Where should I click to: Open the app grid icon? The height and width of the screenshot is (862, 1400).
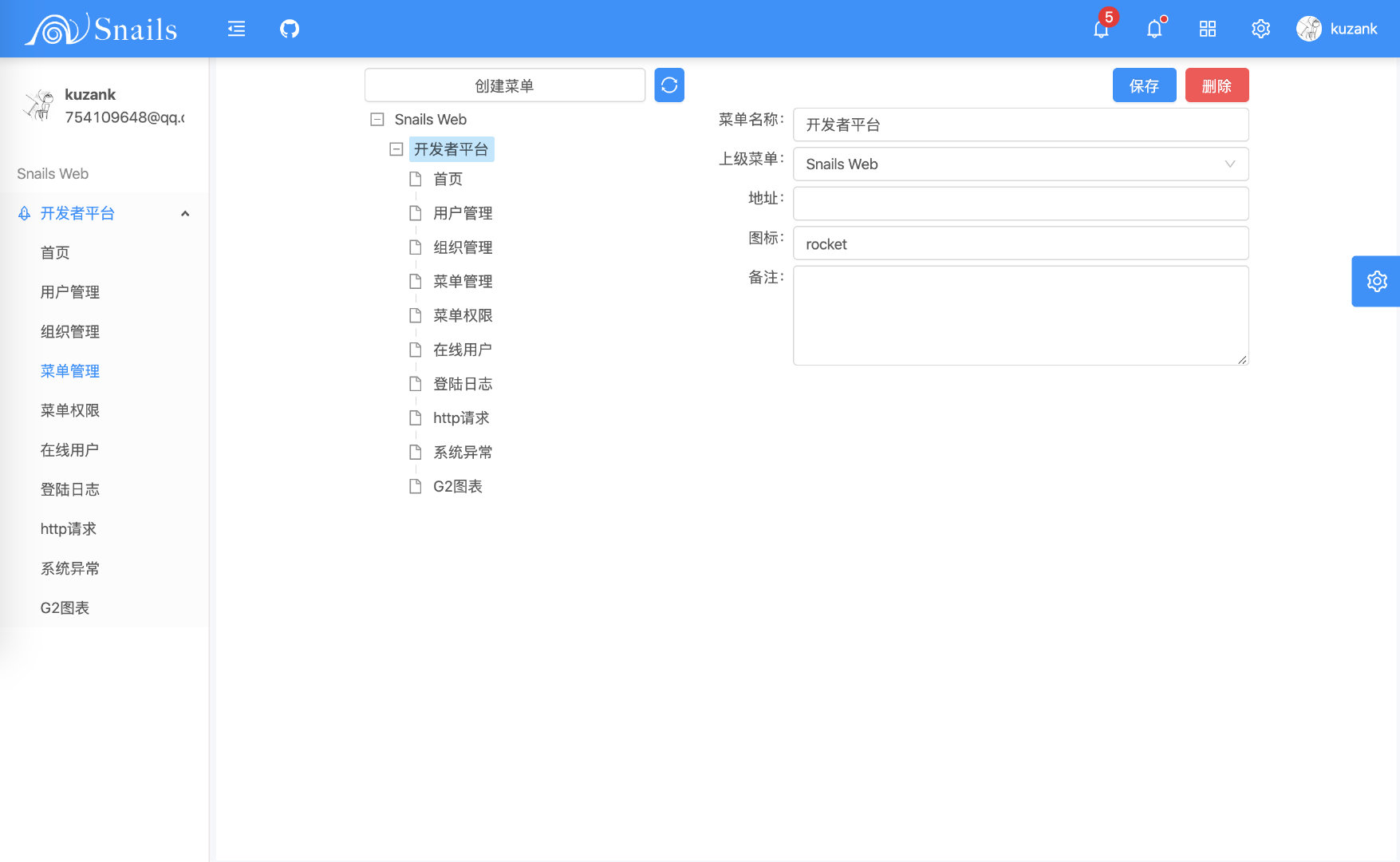tap(1208, 29)
